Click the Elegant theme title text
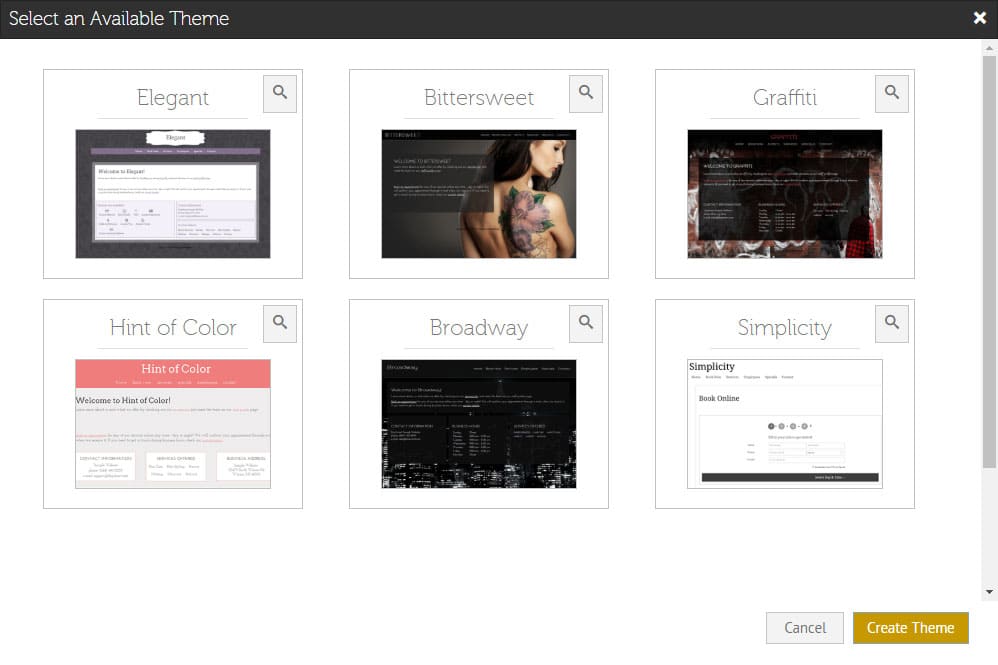This screenshot has width=998, height=665. tap(173, 98)
